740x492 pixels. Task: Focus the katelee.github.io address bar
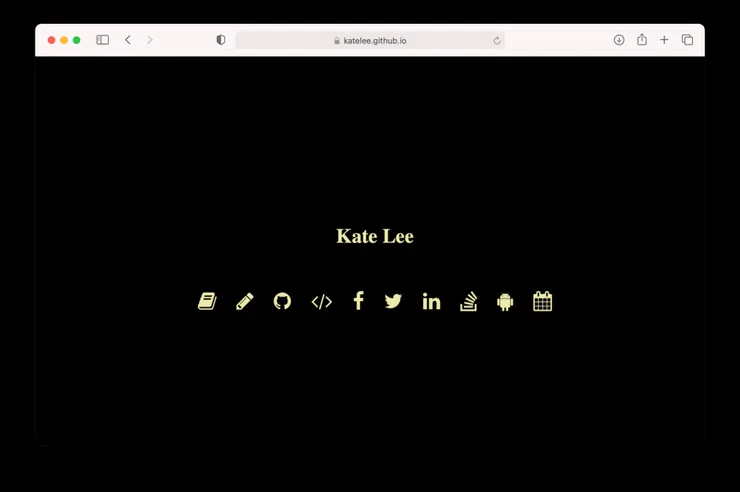pyautogui.click(x=370, y=41)
